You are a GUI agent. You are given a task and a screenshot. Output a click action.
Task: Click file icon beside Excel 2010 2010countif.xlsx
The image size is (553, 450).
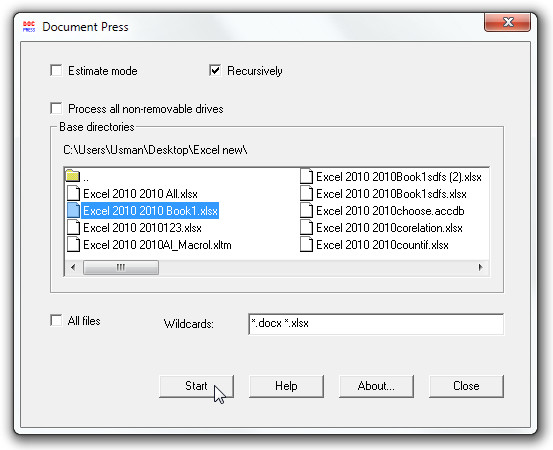[x=306, y=244]
